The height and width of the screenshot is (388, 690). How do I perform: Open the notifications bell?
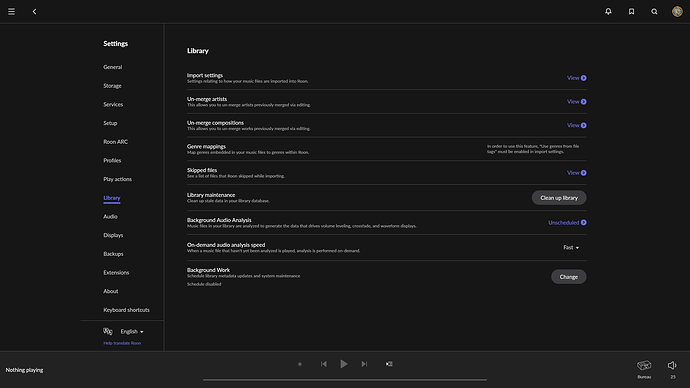pyautogui.click(x=608, y=11)
